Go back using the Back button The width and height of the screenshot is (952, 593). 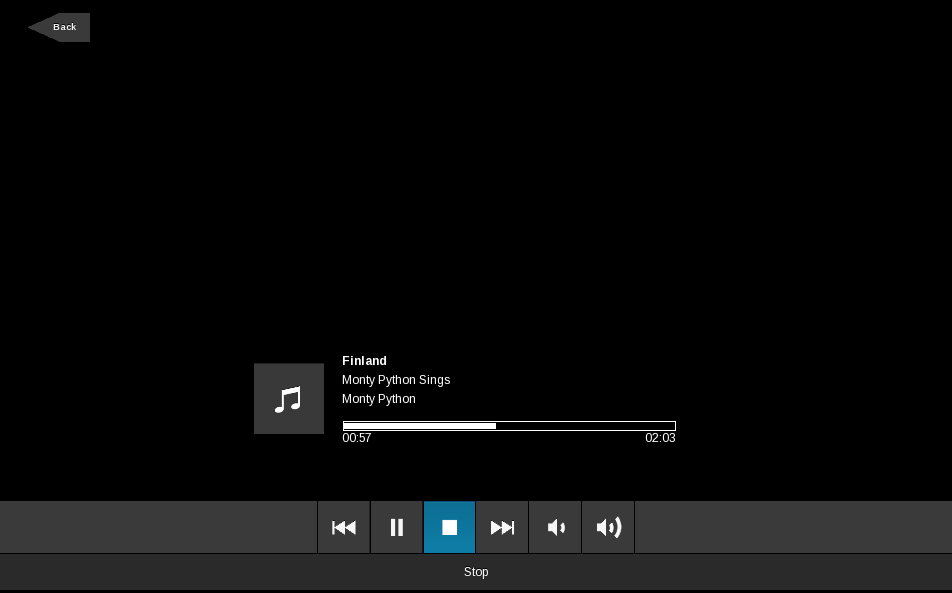[x=60, y=27]
